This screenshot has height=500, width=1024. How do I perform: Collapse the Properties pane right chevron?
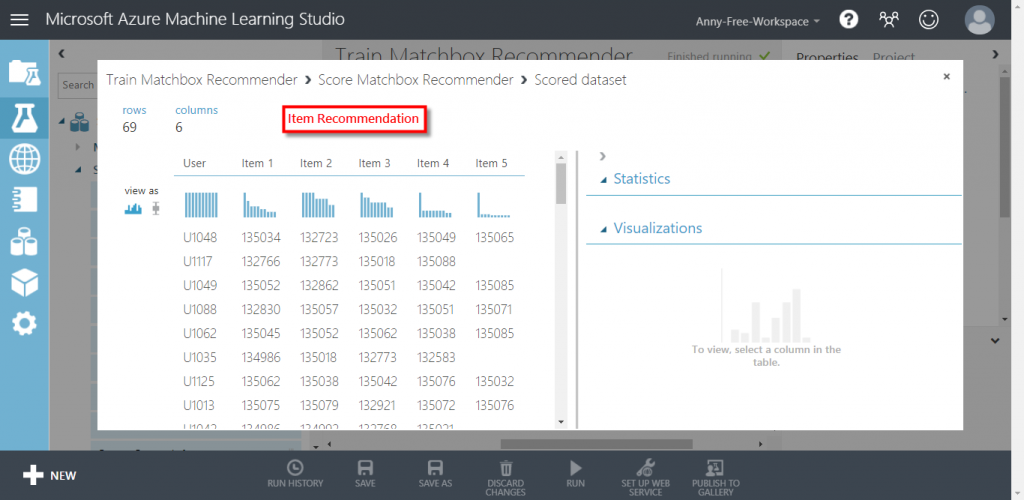[995, 54]
